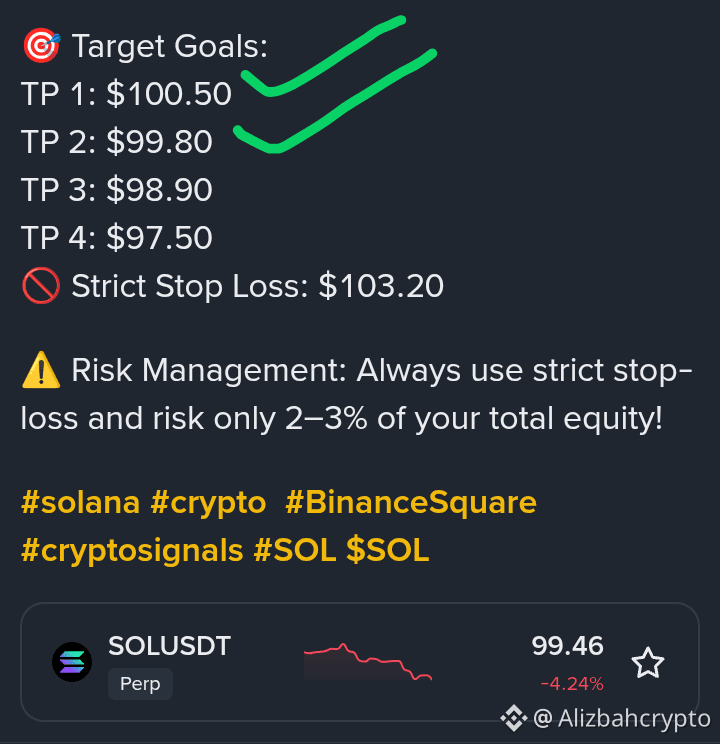Click the Solana coin logo icon
The width and height of the screenshot is (720, 744).
coord(72,662)
